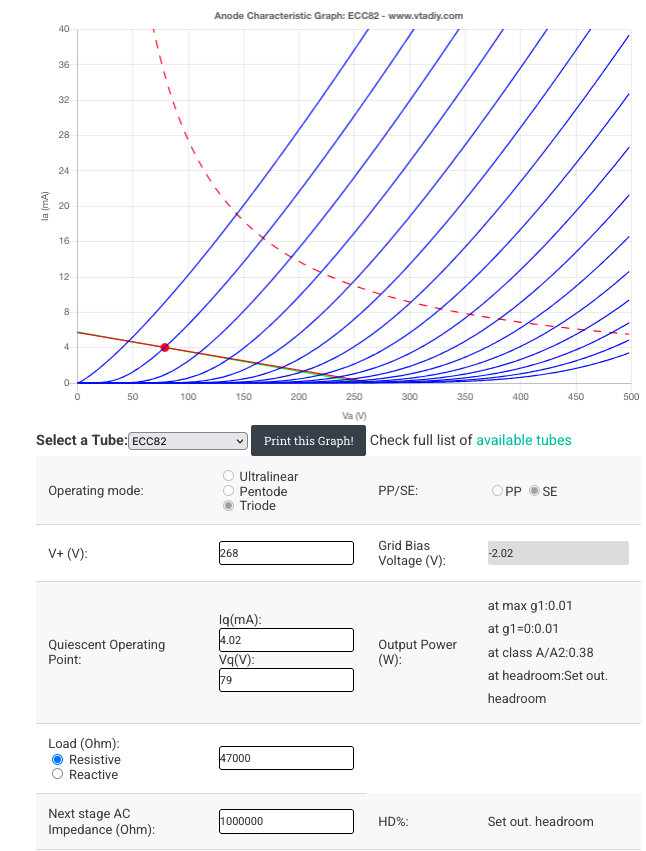Image resolution: width=646 pixels, height=851 pixels.
Task: Click the Print this Graph! button
Action: click(x=308, y=441)
